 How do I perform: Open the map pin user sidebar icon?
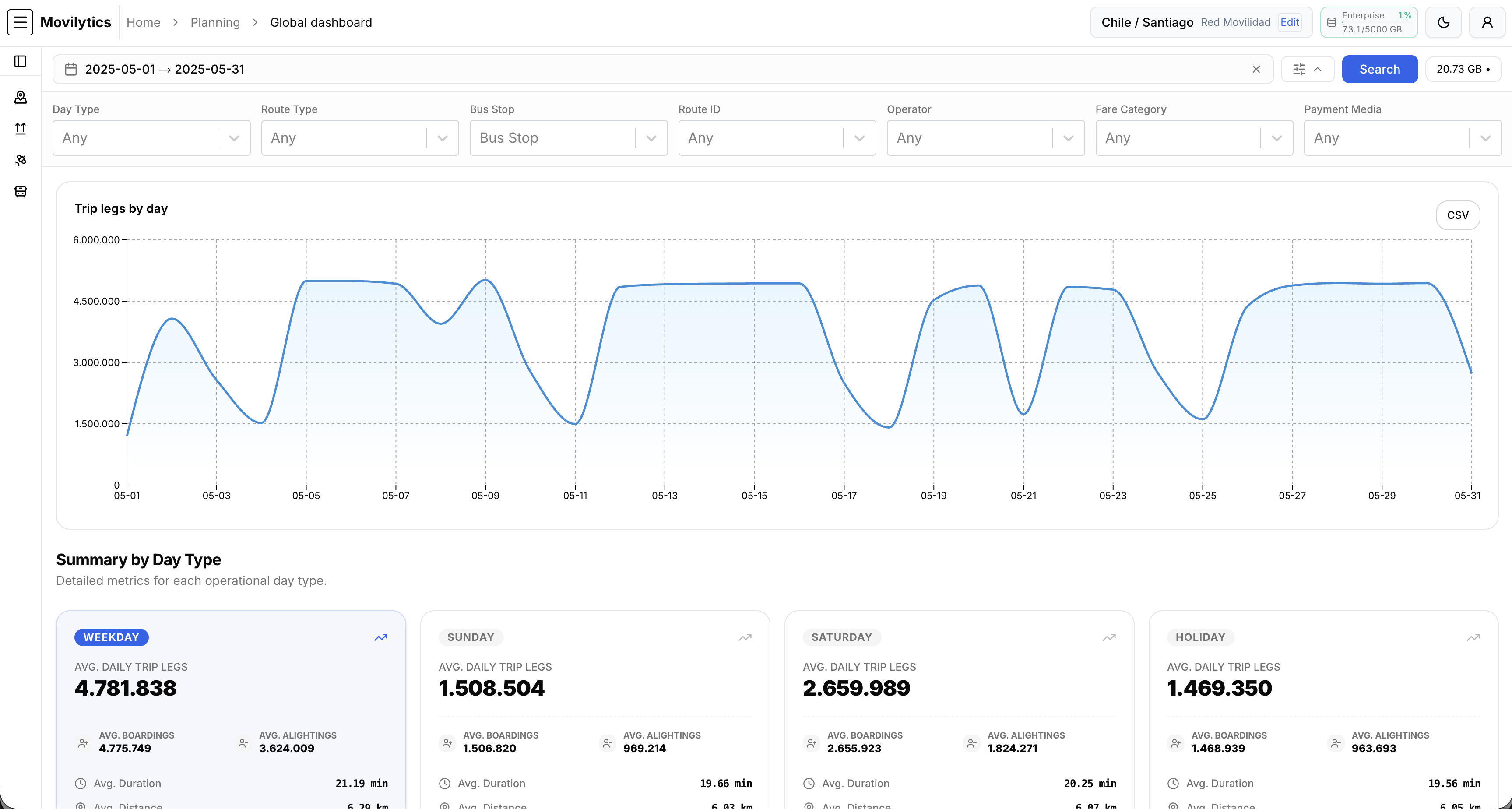(21, 97)
